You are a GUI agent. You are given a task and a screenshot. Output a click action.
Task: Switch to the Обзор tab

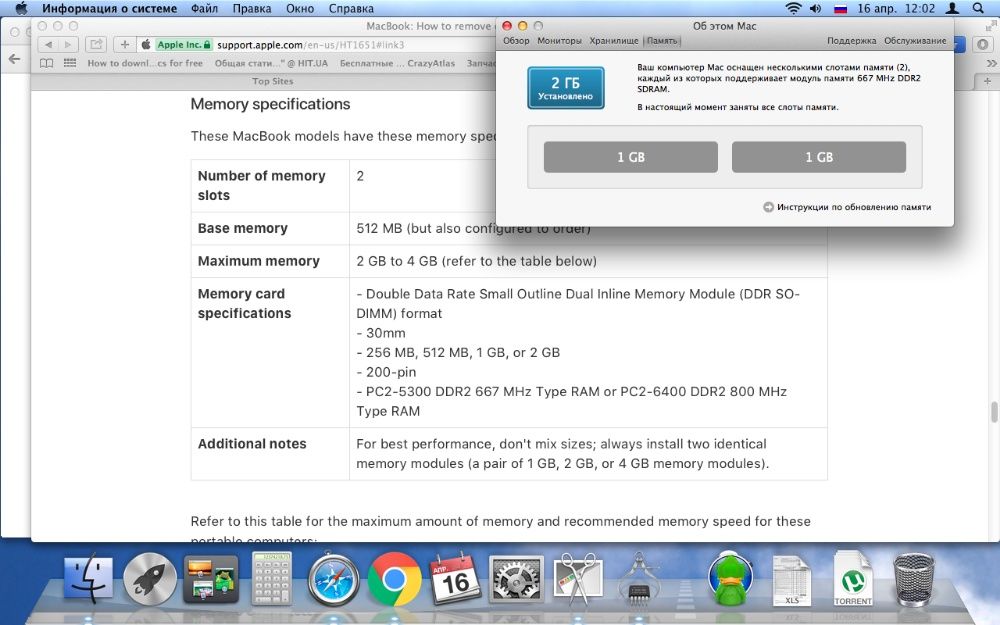516,41
